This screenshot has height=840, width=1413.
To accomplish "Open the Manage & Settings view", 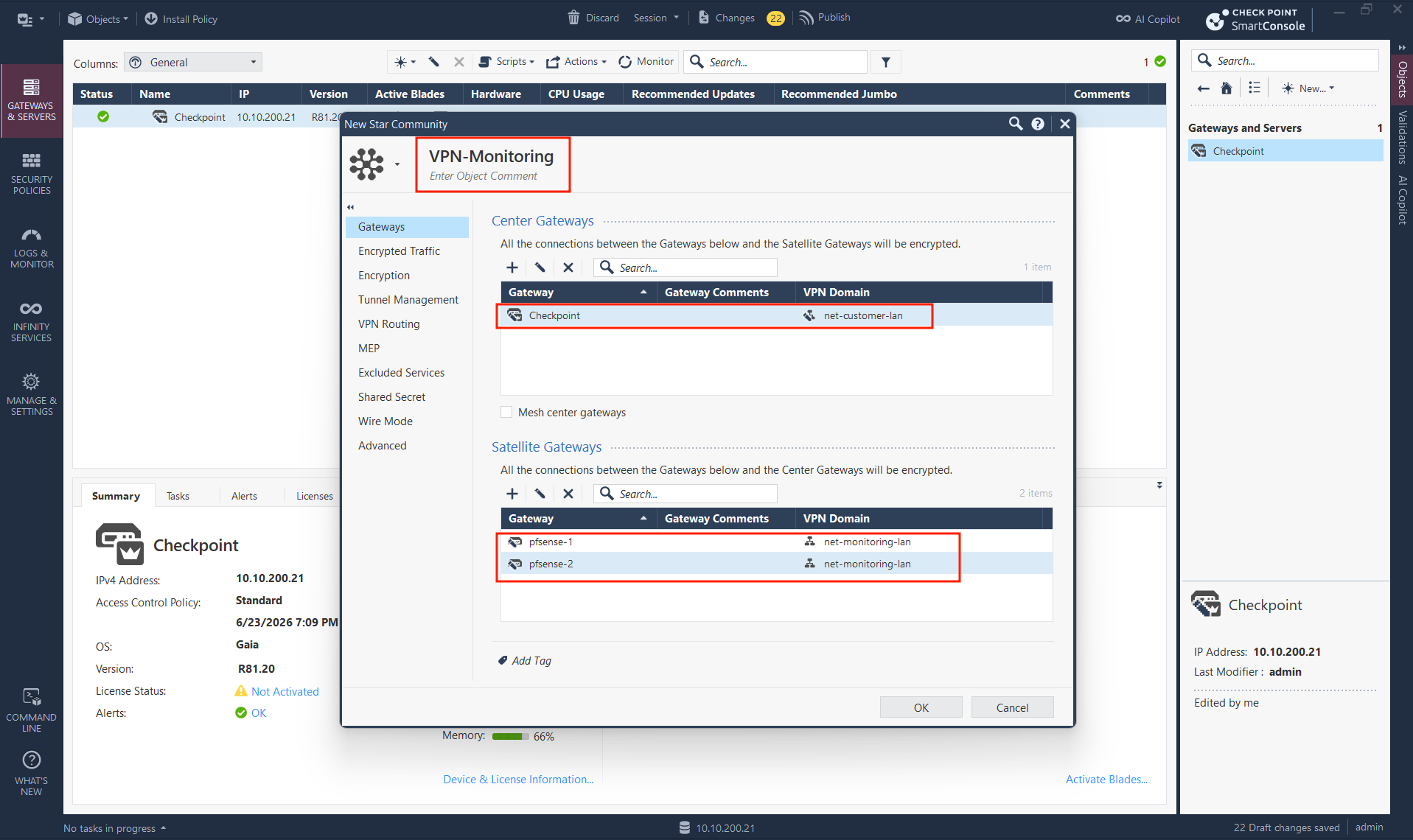I will [31, 395].
